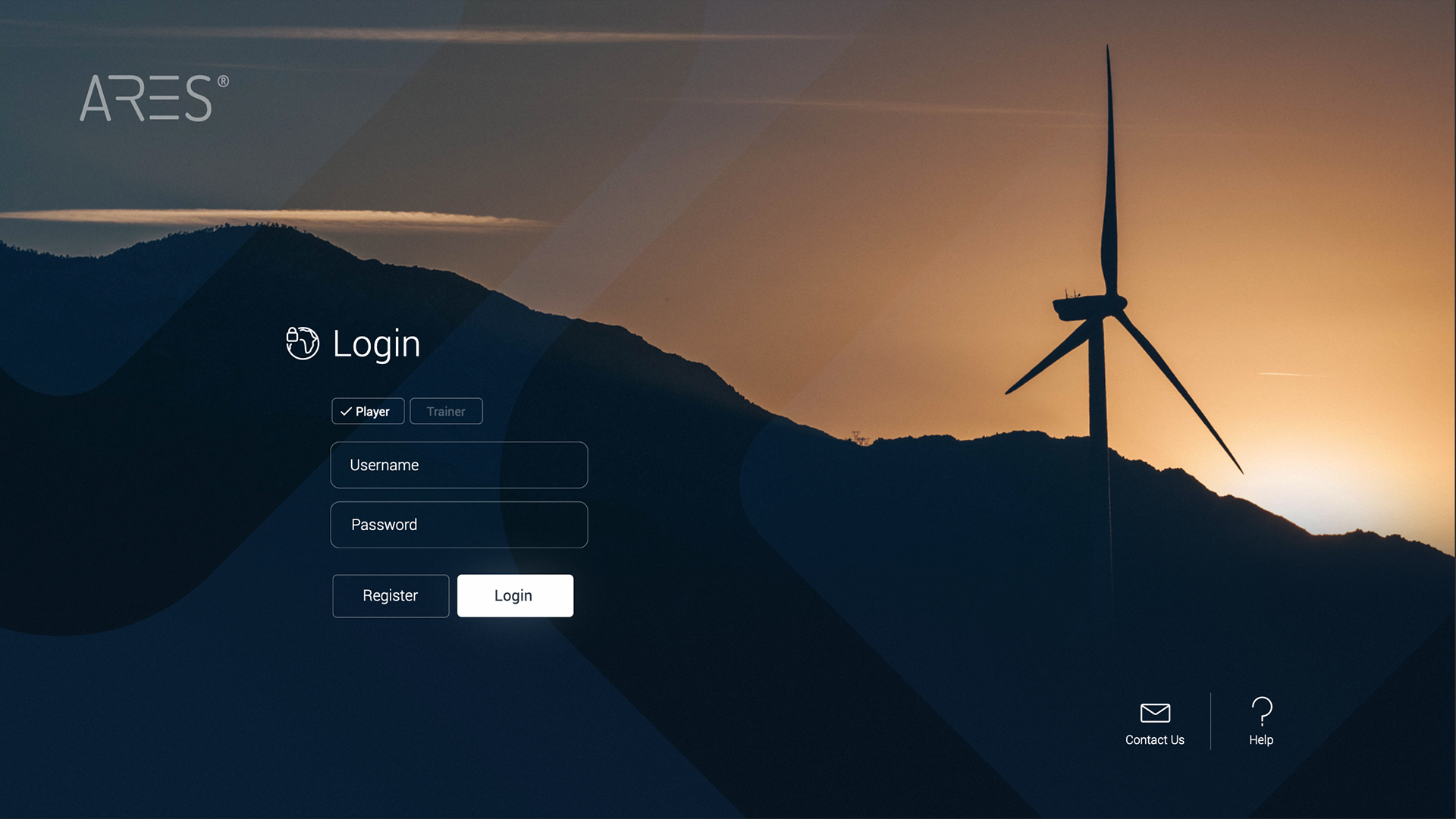This screenshot has width=1456, height=819.
Task: Click the registered trademark symbol on the logo
Action: (x=223, y=81)
